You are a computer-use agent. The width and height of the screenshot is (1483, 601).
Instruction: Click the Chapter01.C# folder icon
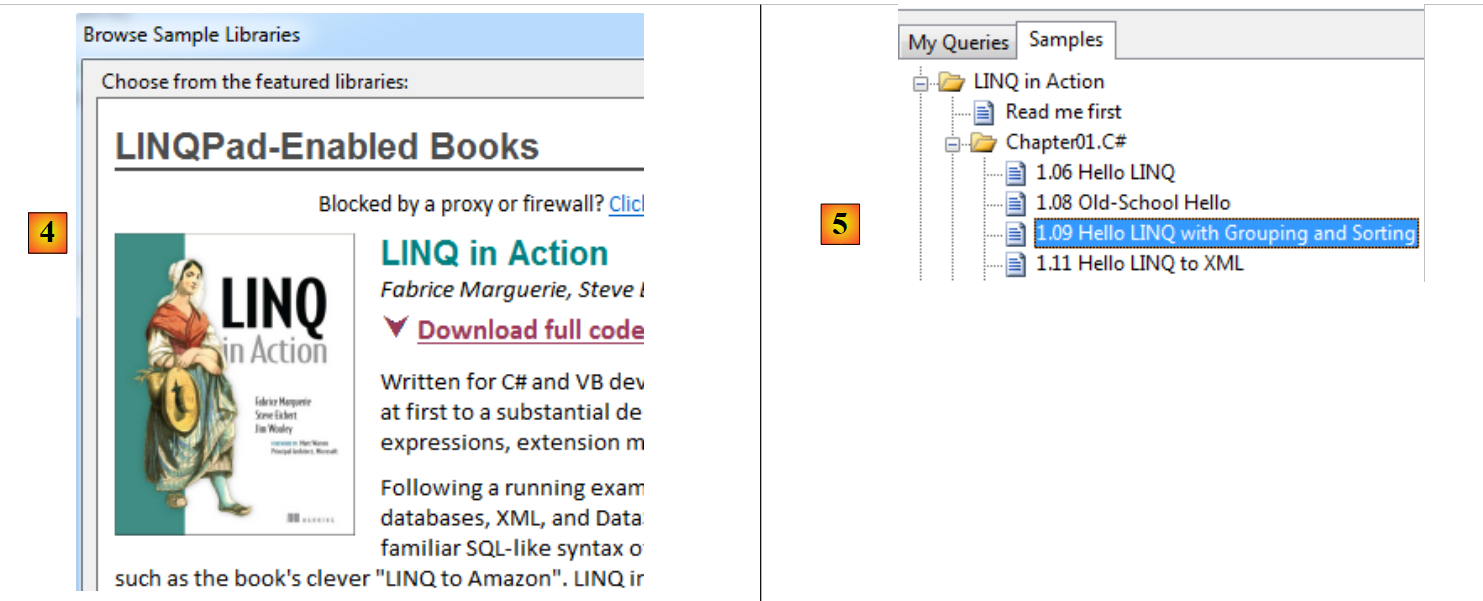pyautogui.click(x=984, y=142)
